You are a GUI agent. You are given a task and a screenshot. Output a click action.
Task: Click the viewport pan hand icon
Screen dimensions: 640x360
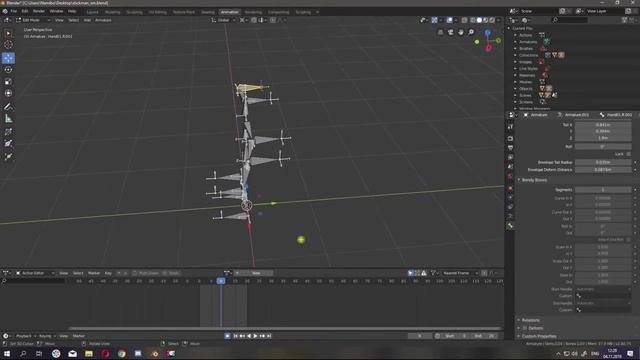coord(461,32)
